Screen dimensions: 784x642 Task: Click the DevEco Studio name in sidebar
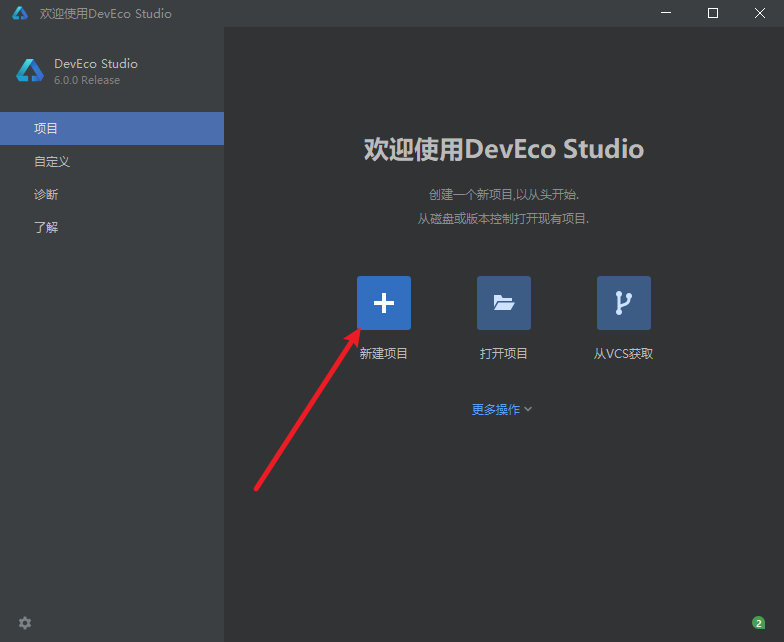96,64
